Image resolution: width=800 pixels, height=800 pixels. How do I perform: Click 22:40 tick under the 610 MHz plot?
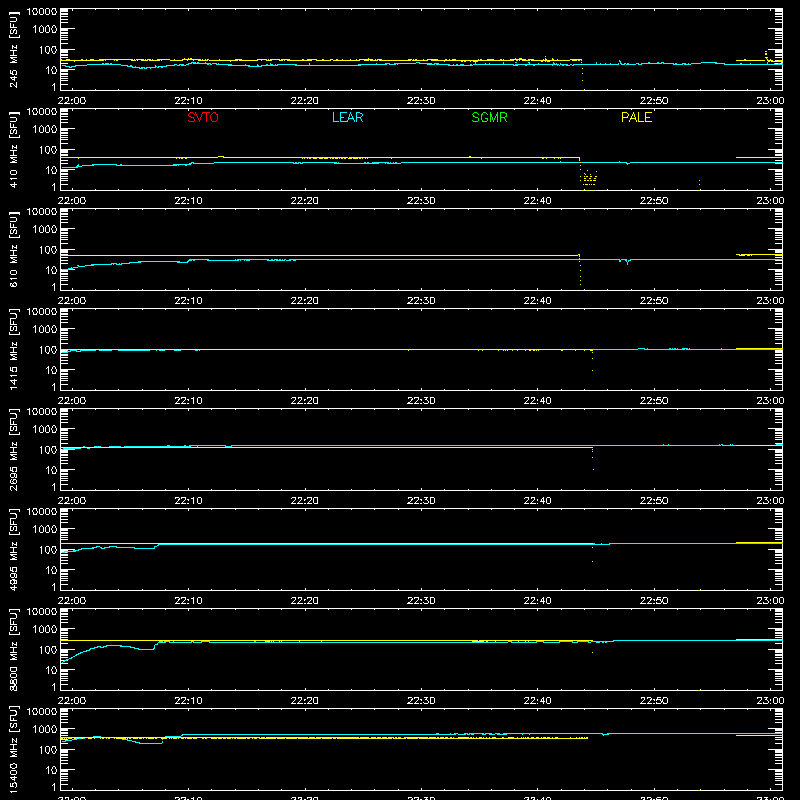pyautogui.click(x=537, y=301)
